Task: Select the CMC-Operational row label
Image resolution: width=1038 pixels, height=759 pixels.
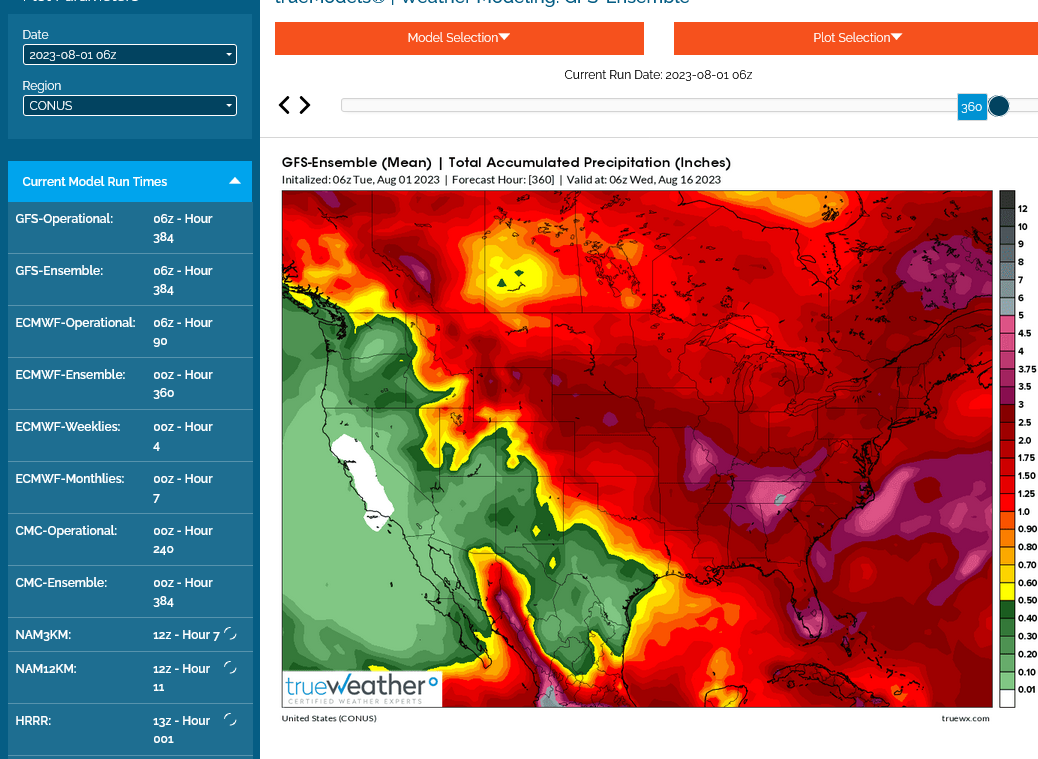Action: point(66,531)
